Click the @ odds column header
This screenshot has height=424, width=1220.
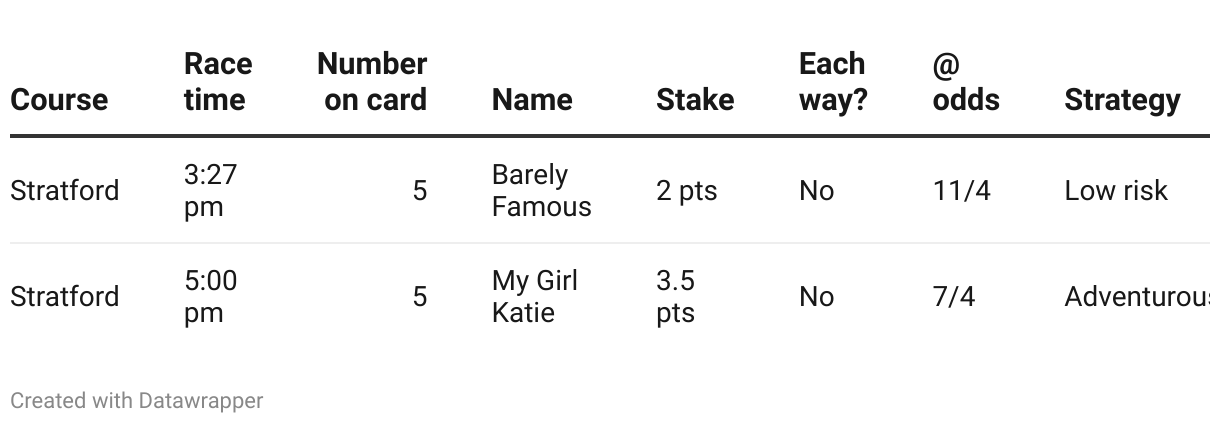(966, 82)
